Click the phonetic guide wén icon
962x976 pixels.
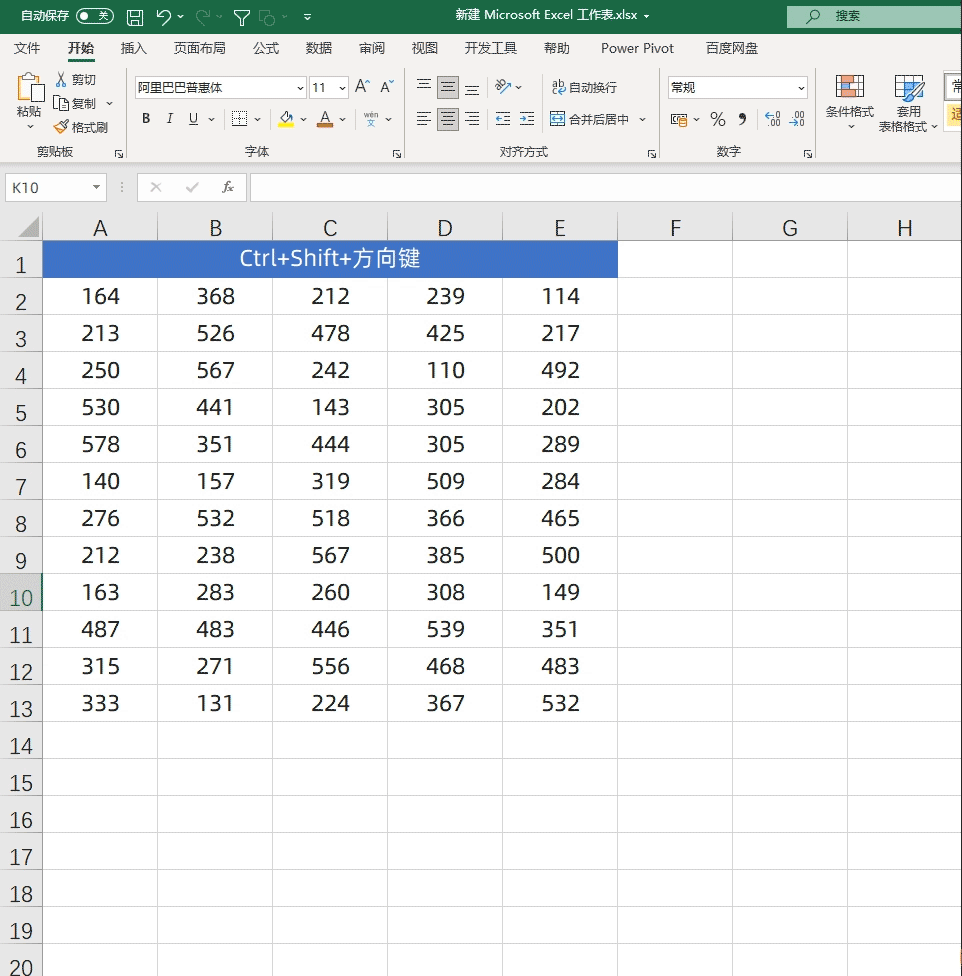[x=371, y=118]
